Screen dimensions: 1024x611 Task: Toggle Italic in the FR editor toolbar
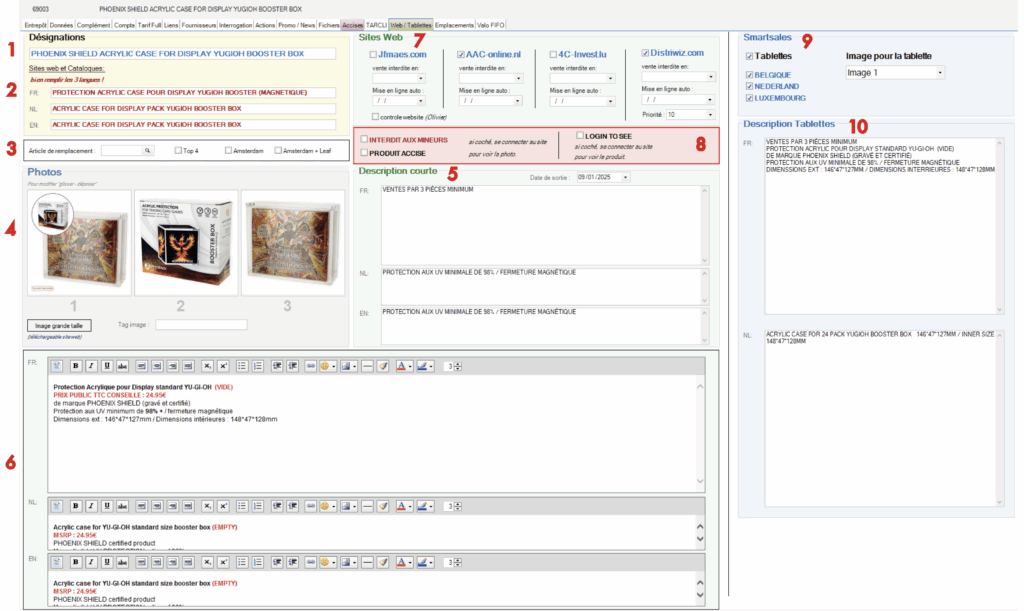pyautogui.click(x=91, y=366)
